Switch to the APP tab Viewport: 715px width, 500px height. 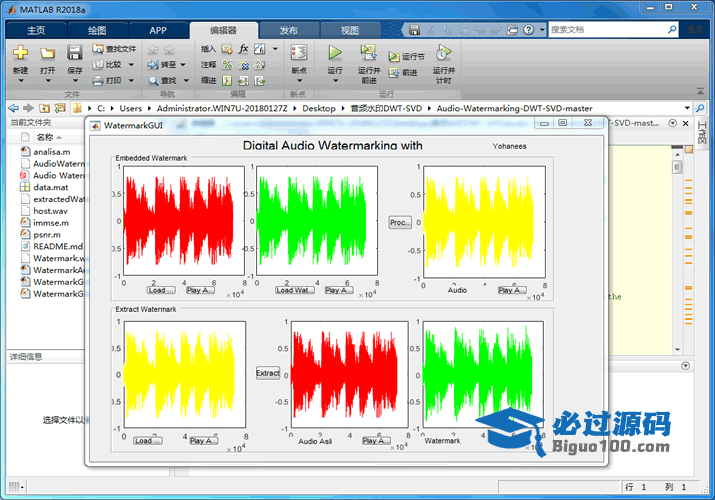[158, 30]
